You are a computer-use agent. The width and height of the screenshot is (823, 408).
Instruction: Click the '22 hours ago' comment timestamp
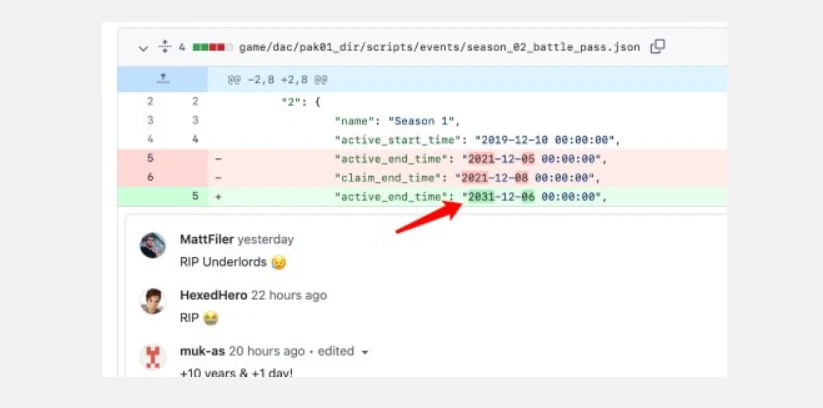point(289,296)
